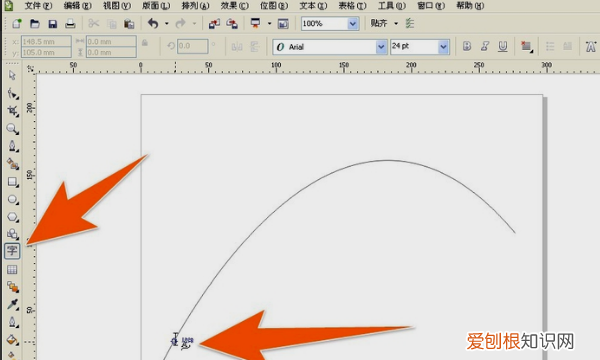Click the Cut scissors icon
600x360 pixels.
tap(94, 24)
